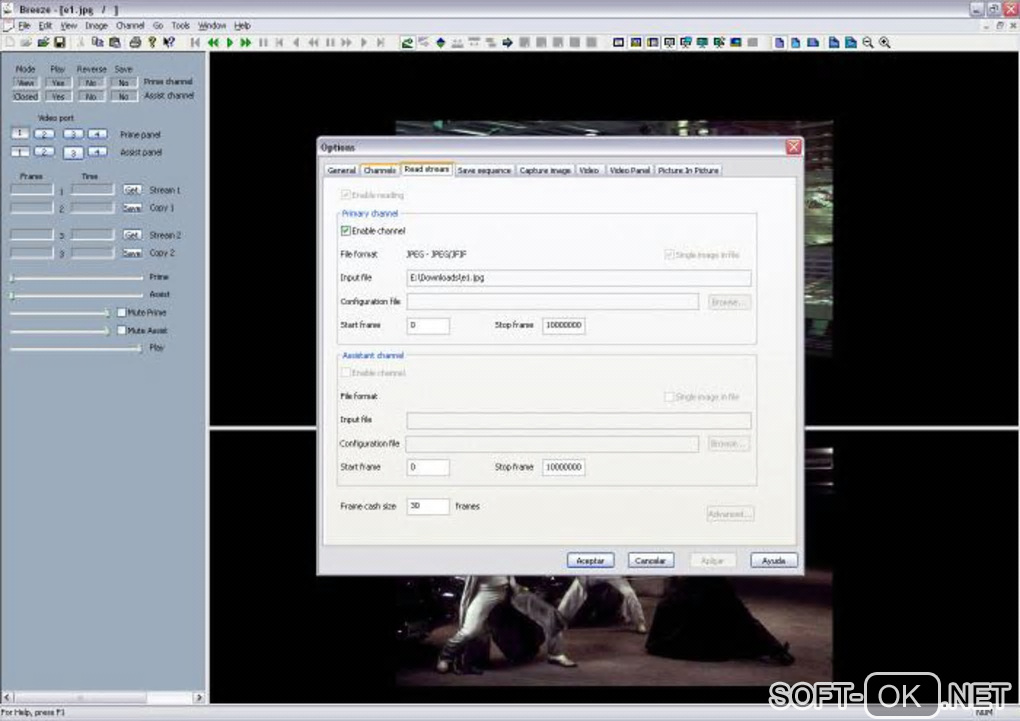Click the zoom out magnifier icon
The image size is (1020, 721).
pos(868,43)
